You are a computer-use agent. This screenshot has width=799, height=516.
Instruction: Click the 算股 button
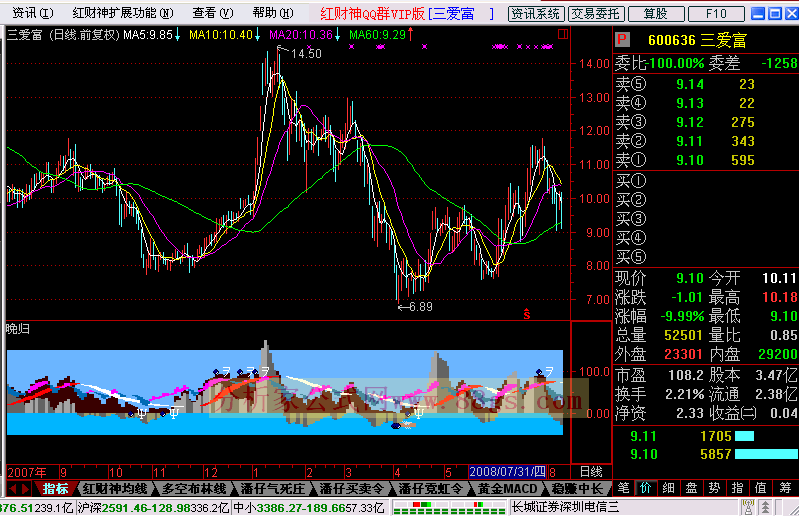pyautogui.click(x=655, y=13)
